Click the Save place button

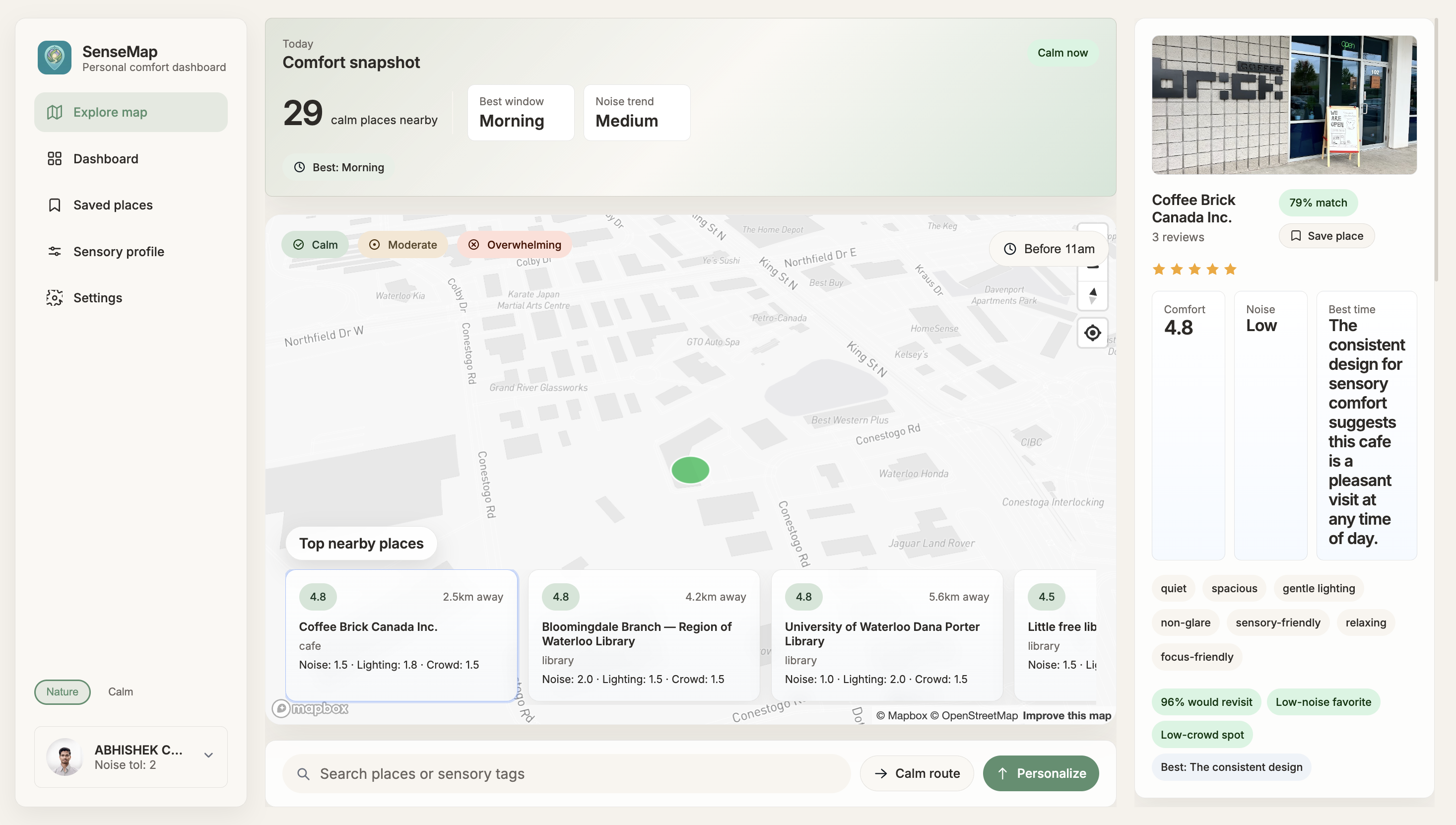[x=1326, y=236]
